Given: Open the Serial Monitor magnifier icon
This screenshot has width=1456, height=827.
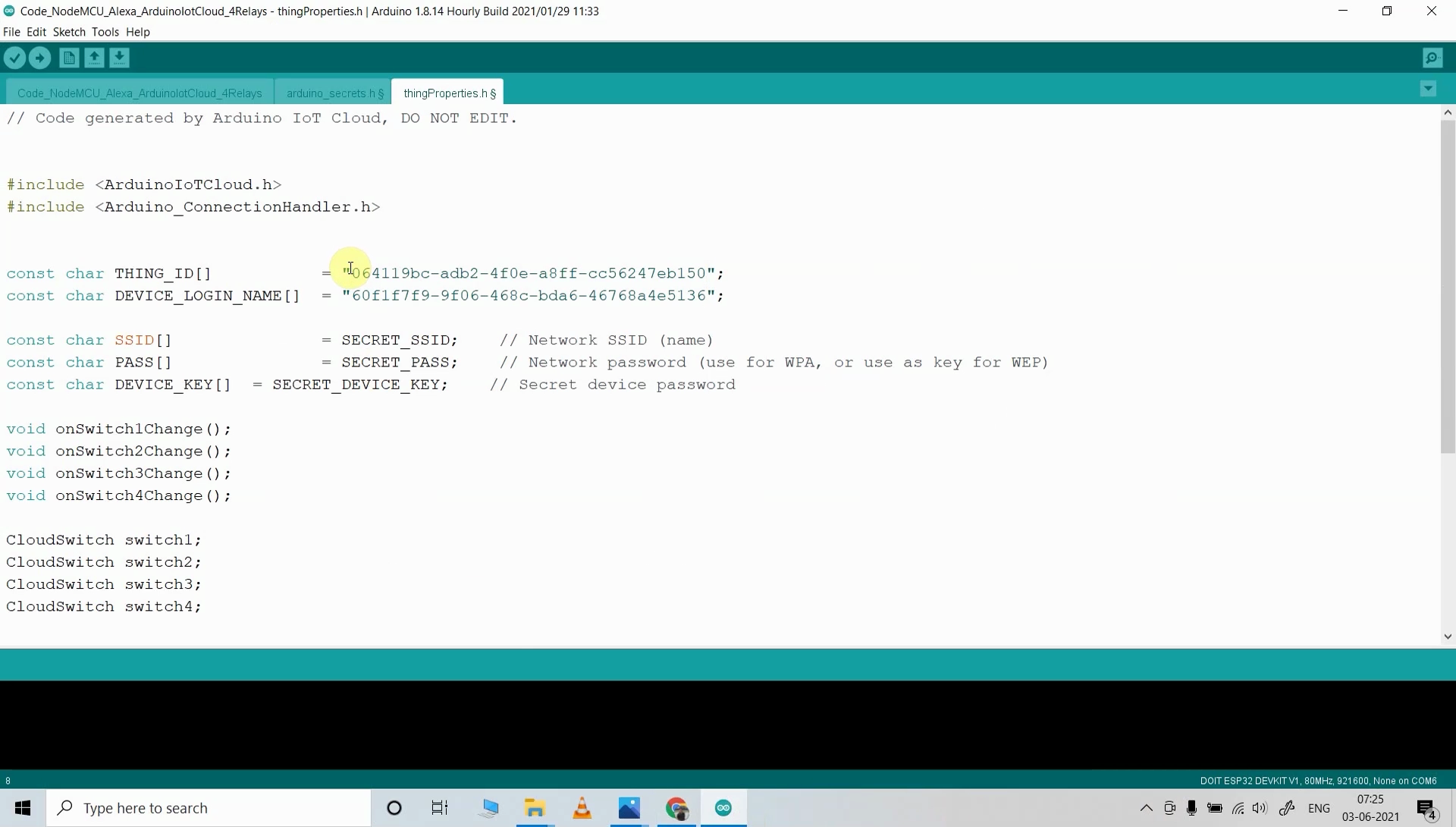Looking at the screenshot, I should click(x=1432, y=58).
